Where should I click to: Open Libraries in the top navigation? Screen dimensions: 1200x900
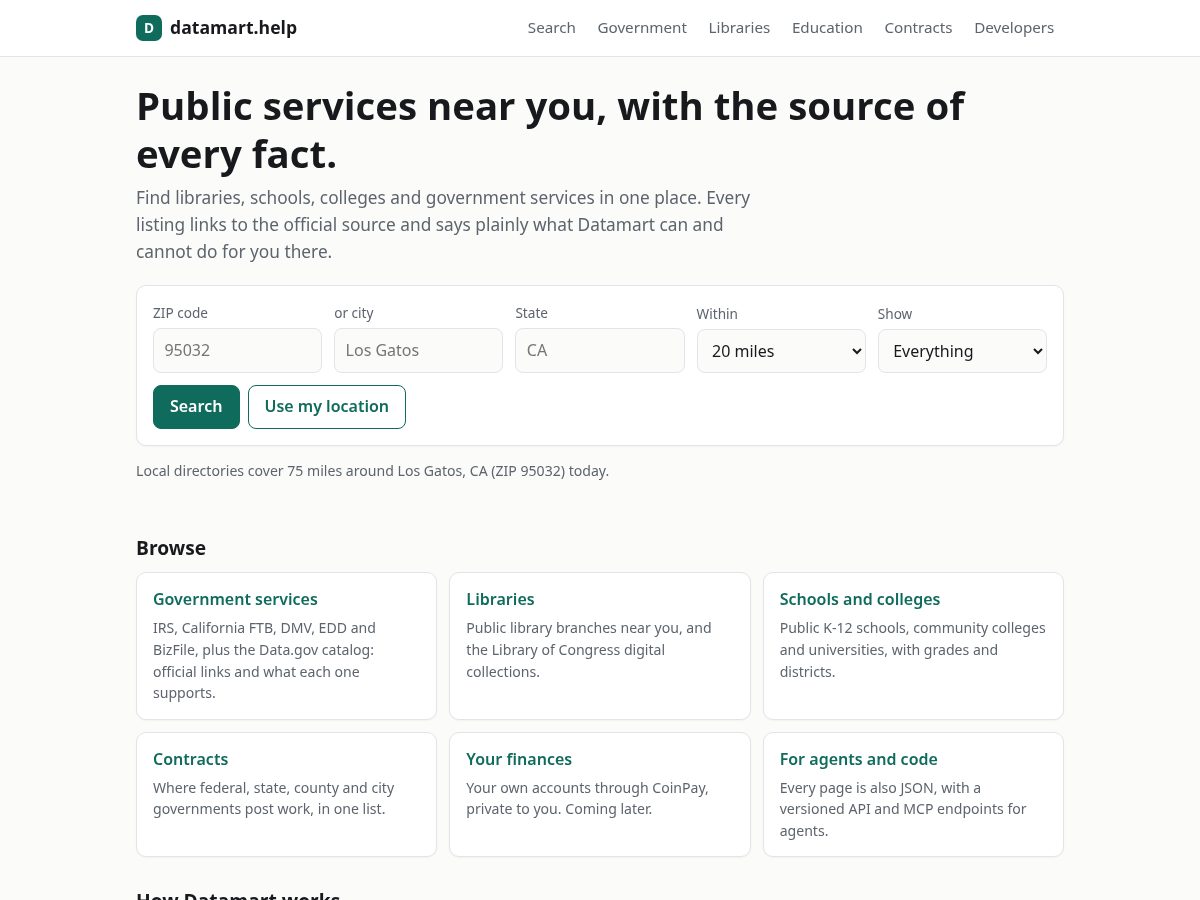[x=739, y=28]
